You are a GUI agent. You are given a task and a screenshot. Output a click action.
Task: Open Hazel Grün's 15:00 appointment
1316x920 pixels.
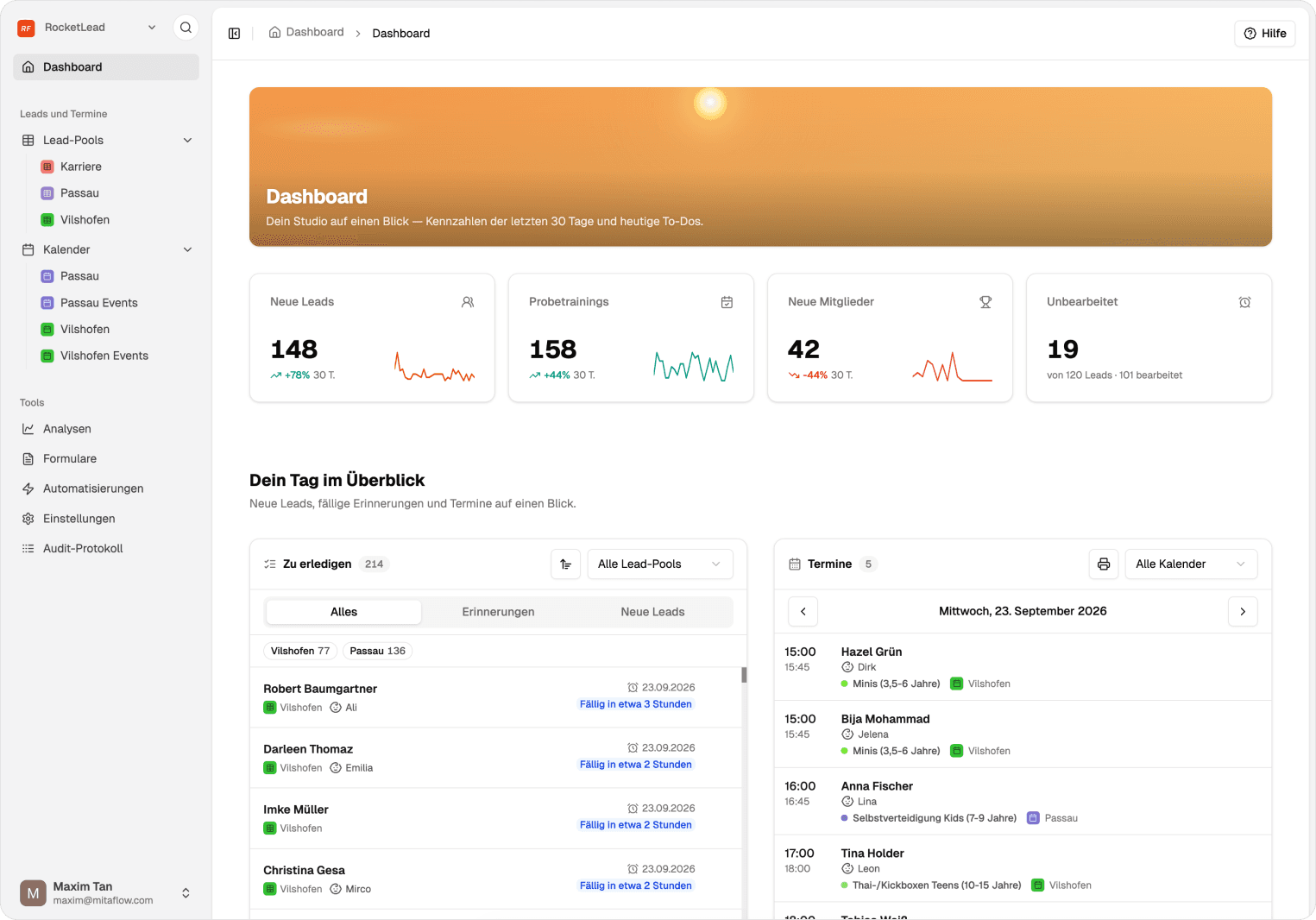(1023, 667)
